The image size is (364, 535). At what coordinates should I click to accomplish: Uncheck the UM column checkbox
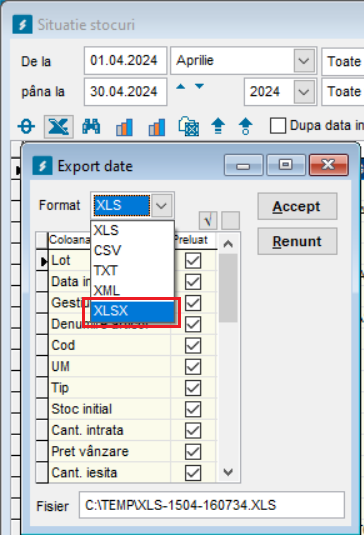click(193, 367)
